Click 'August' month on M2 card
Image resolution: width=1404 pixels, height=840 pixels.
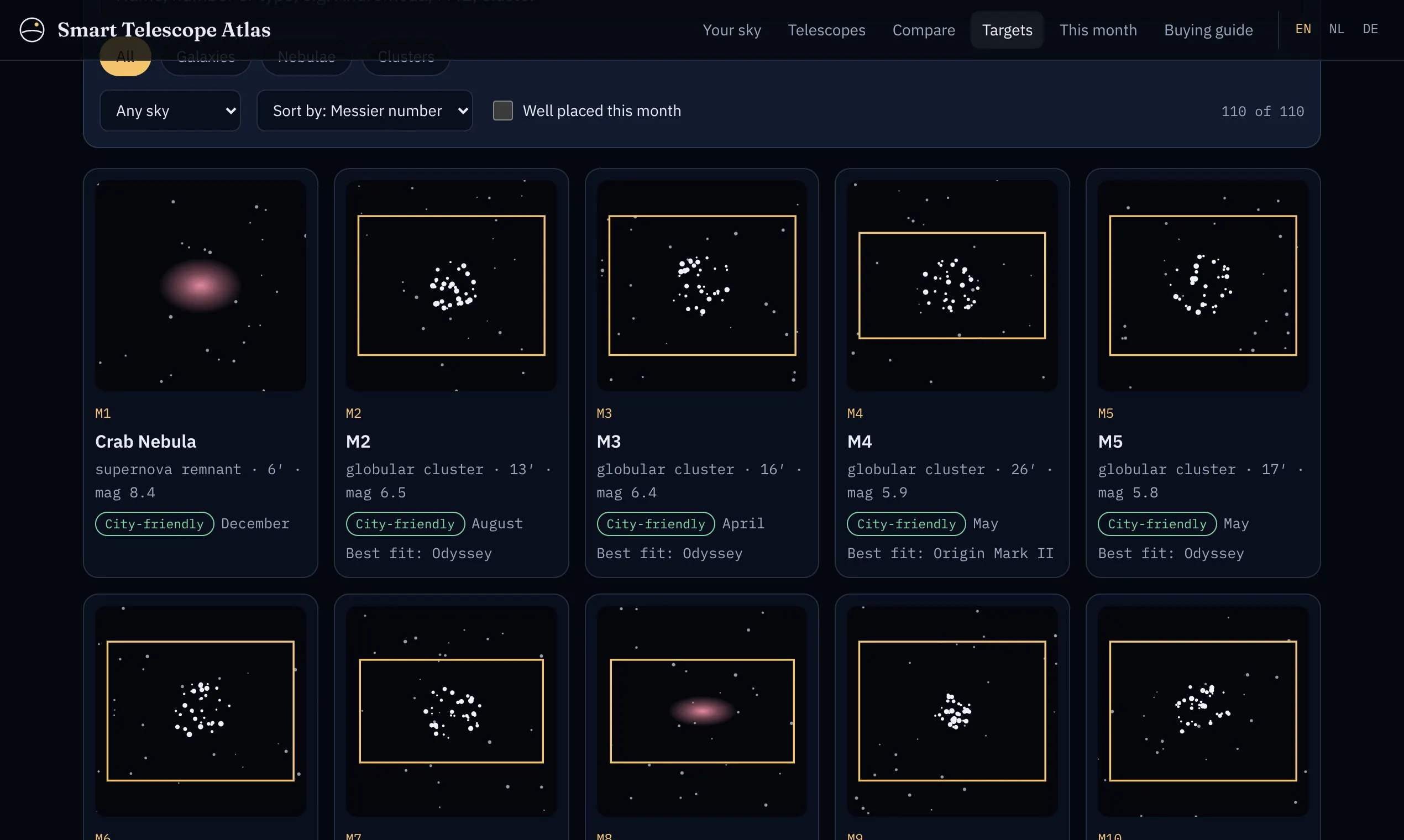pyautogui.click(x=497, y=524)
